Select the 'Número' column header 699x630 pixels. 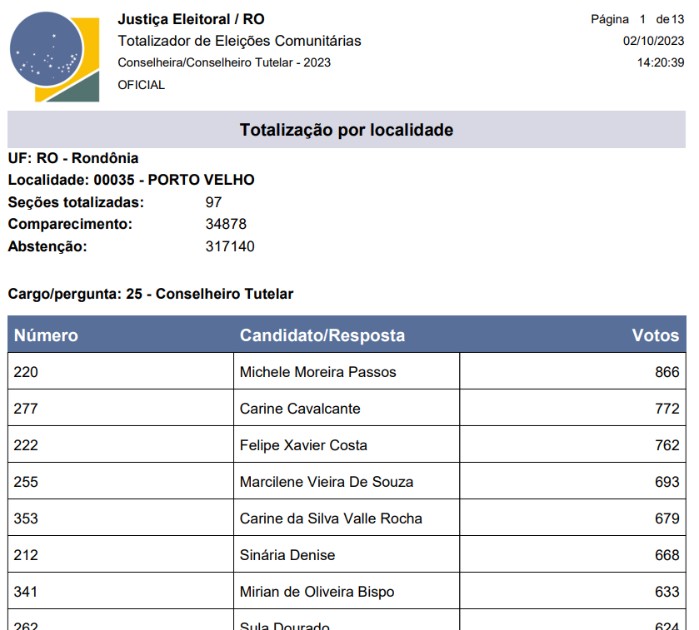46,336
